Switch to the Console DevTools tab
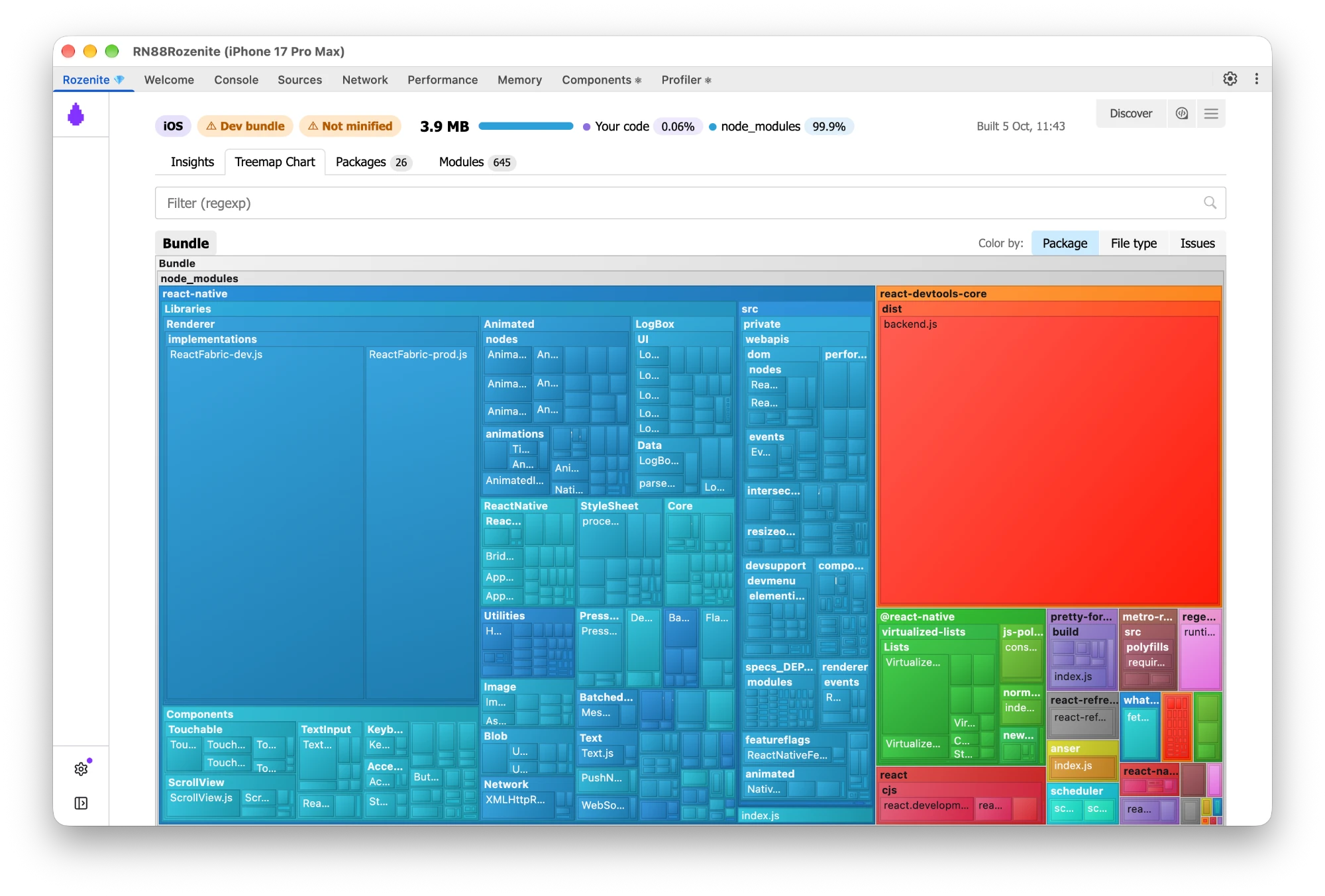Viewport: 1325px width, 896px height. (236, 79)
